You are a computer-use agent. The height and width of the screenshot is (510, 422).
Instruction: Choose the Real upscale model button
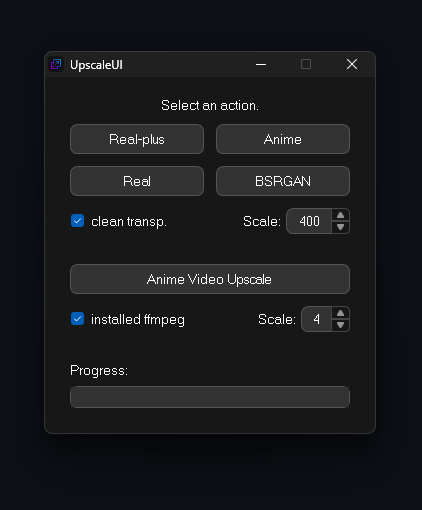(137, 181)
